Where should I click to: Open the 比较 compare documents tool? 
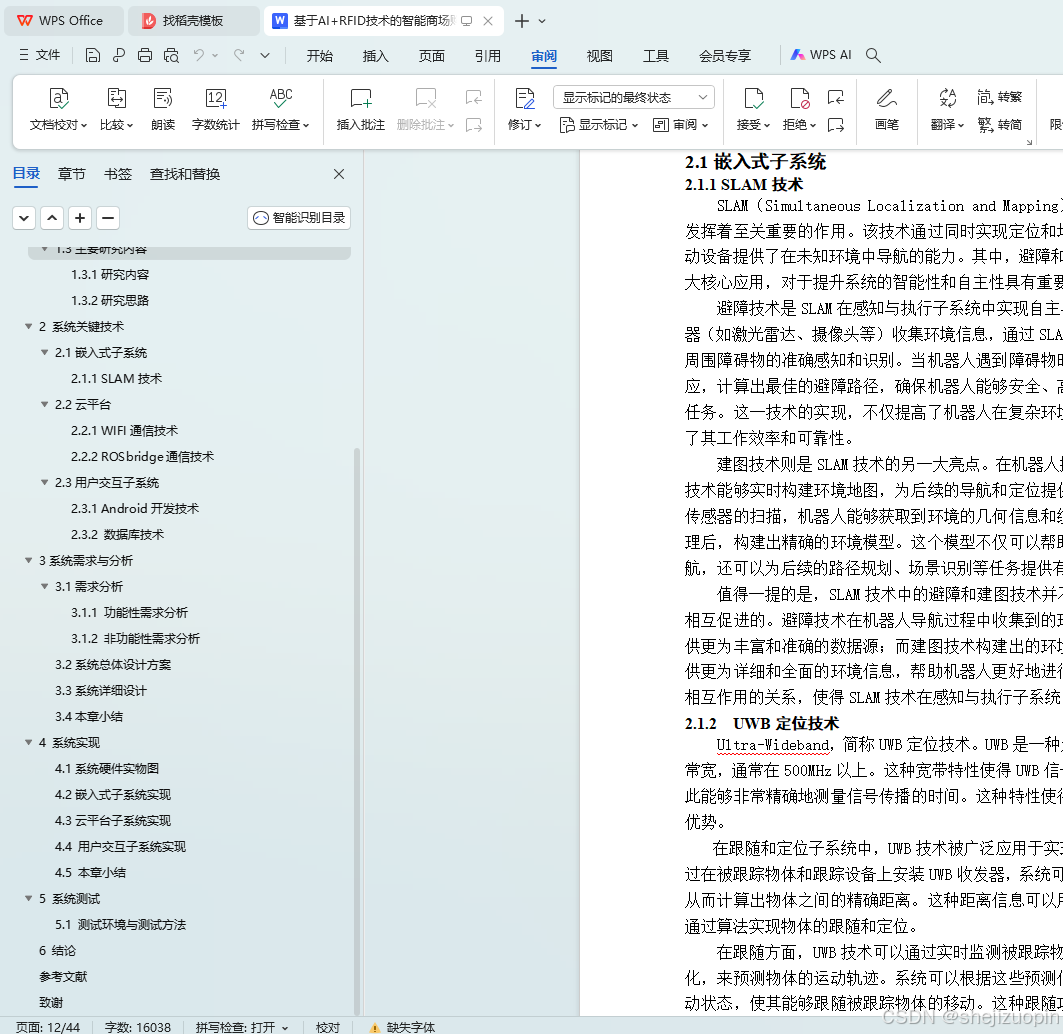point(117,110)
